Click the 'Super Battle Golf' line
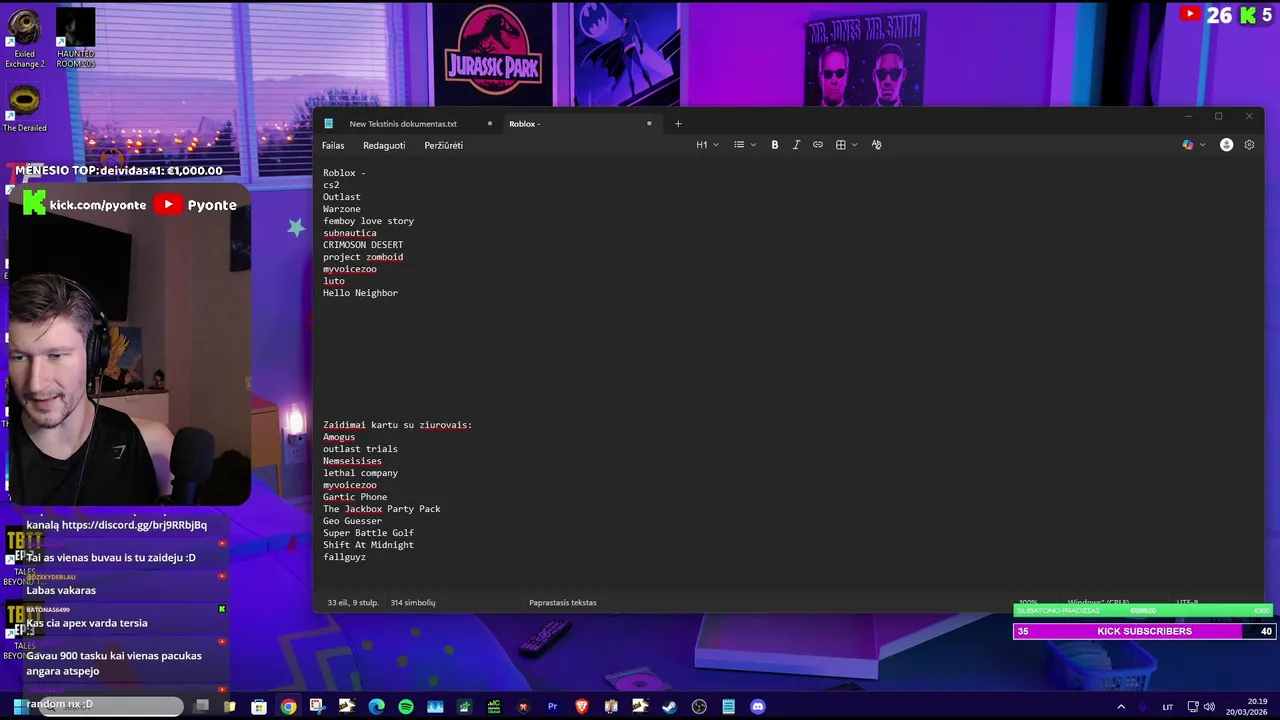Viewport: 1280px width, 720px height. point(368,533)
